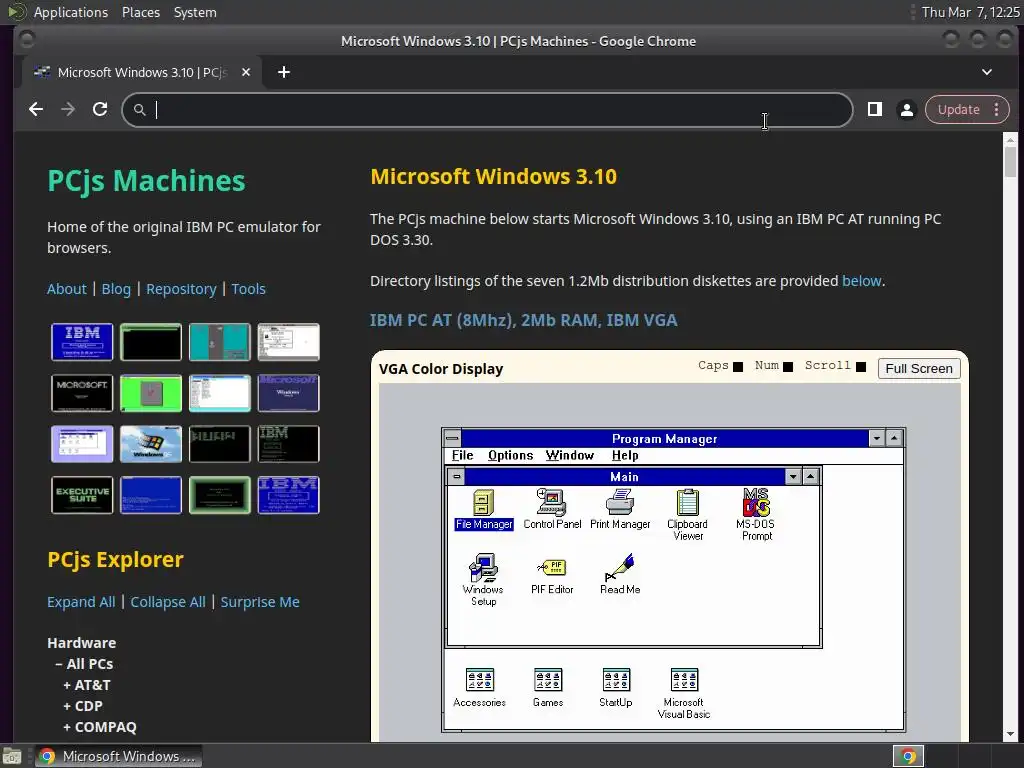The height and width of the screenshot is (768, 1024).
Task: Follow the Blog link
Action: click(x=116, y=289)
